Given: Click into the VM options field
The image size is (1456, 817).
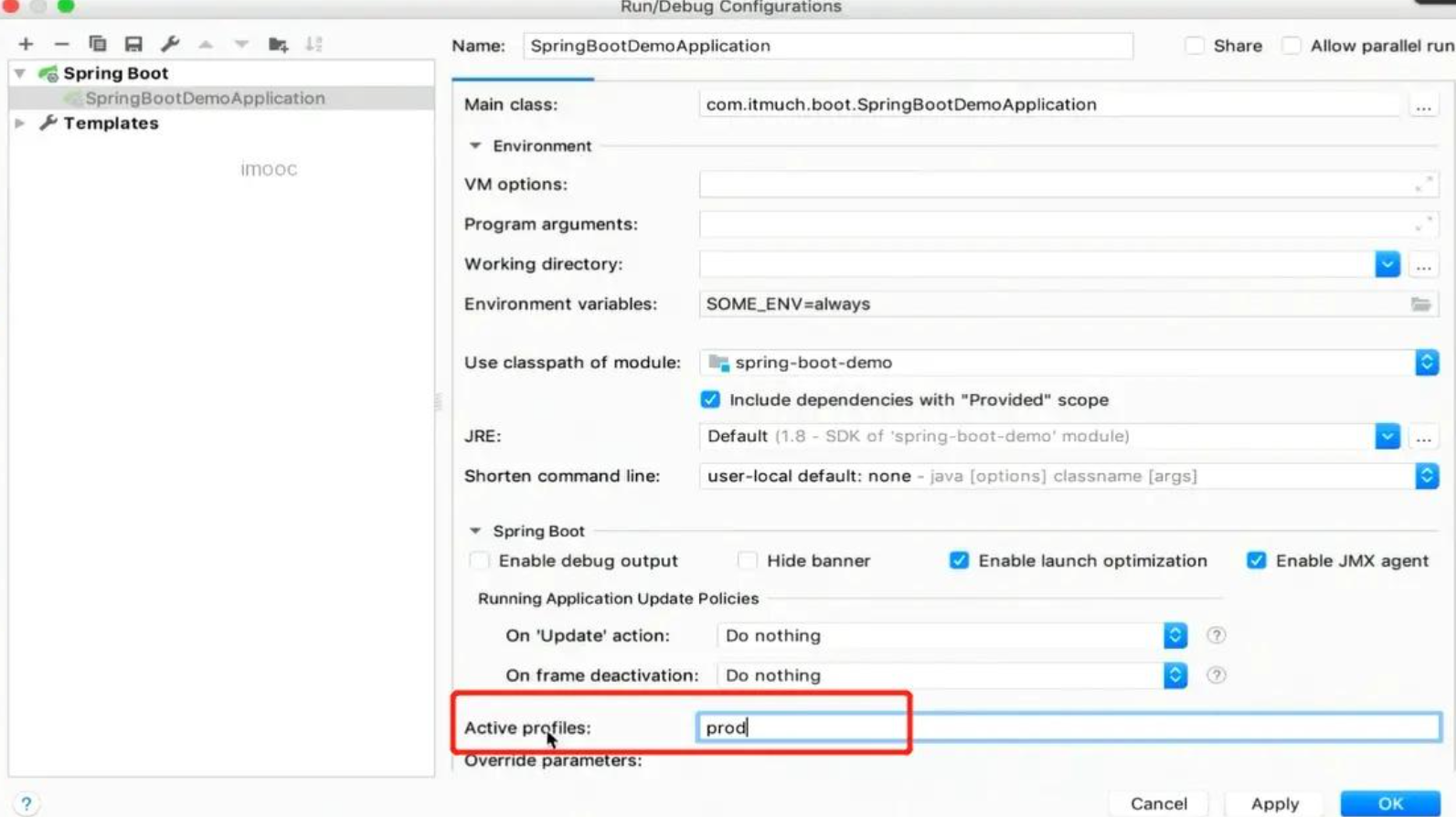Looking at the screenshot, I should [1051, 185].
